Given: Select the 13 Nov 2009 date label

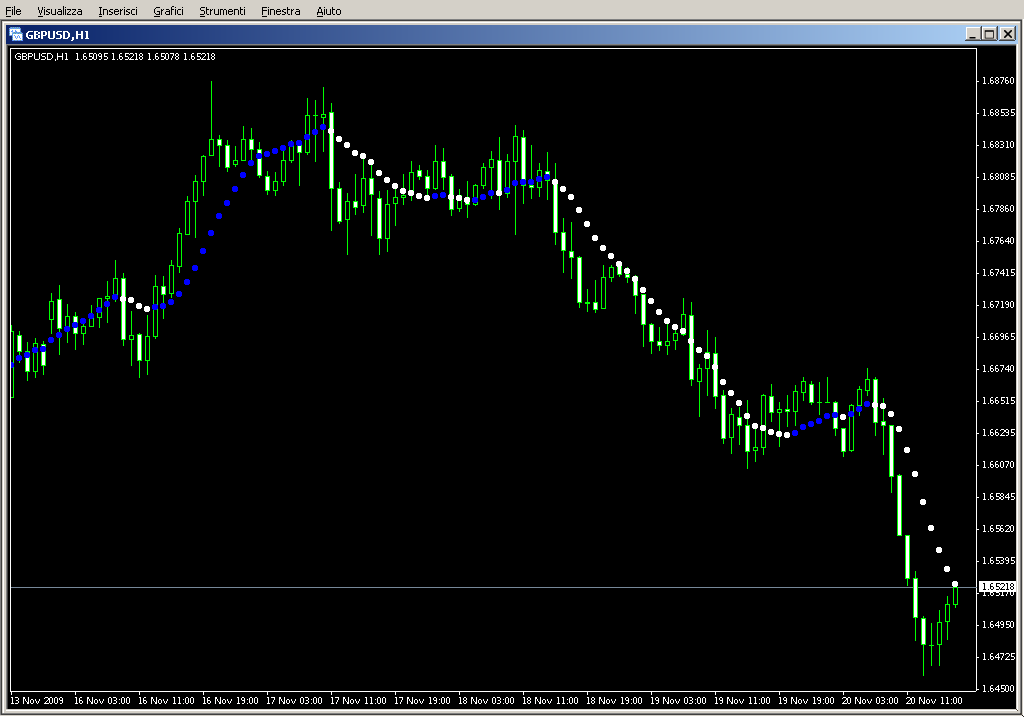Looking at the screenshot, I should tap(36, 701).
